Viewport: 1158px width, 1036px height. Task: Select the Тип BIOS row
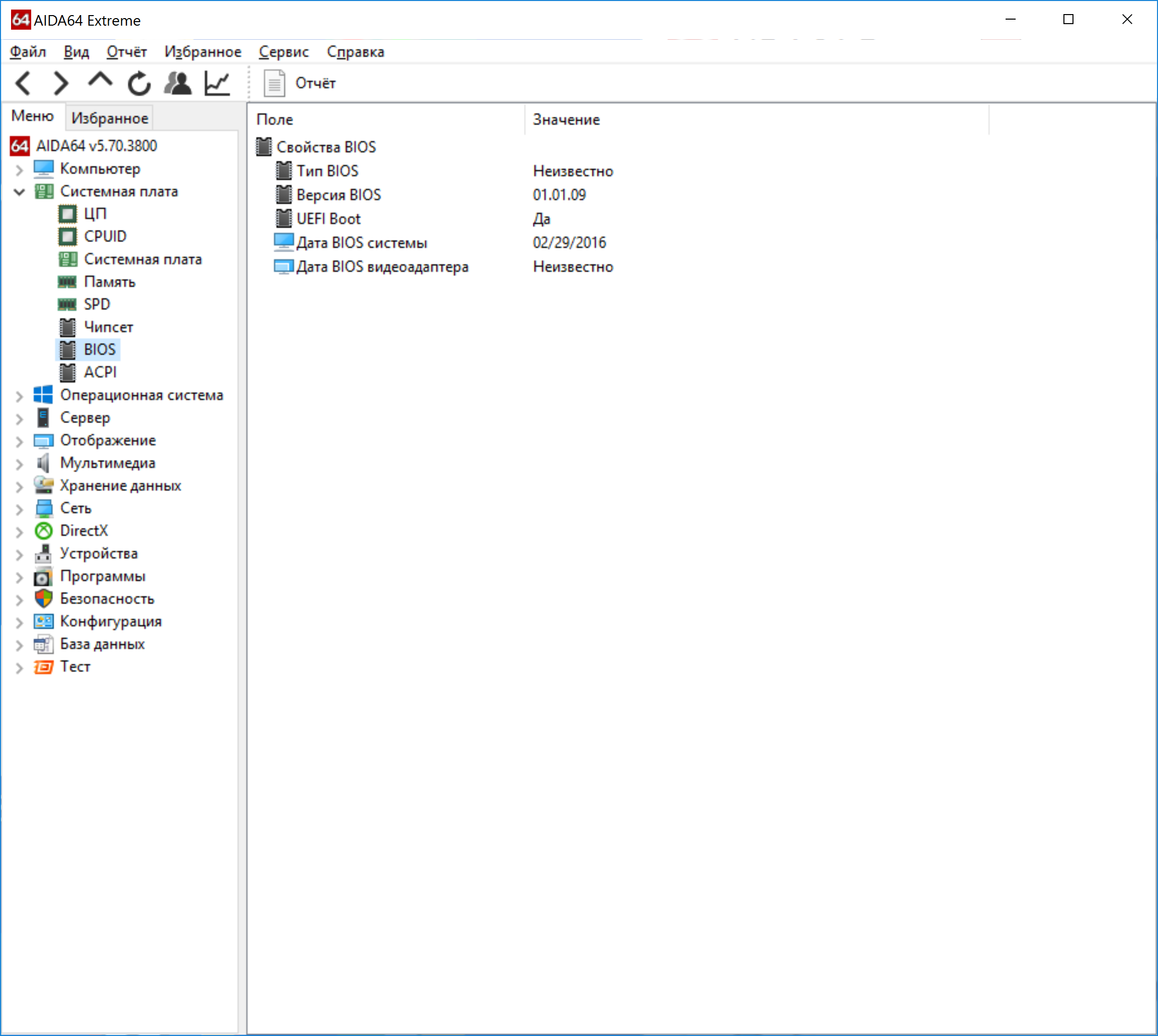(x=327, y=171)
